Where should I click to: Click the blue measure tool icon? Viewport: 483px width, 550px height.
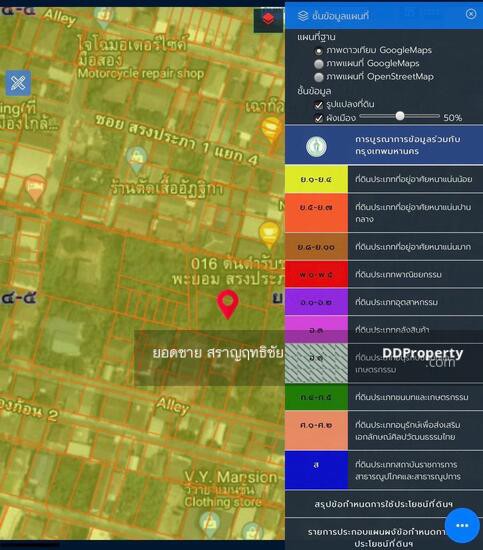18,83
